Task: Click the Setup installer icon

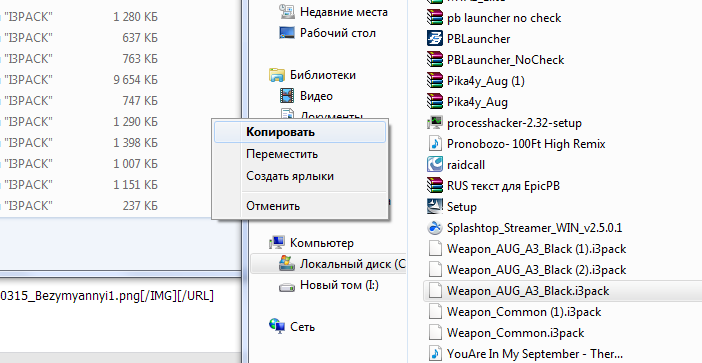Action: point(435,207)
